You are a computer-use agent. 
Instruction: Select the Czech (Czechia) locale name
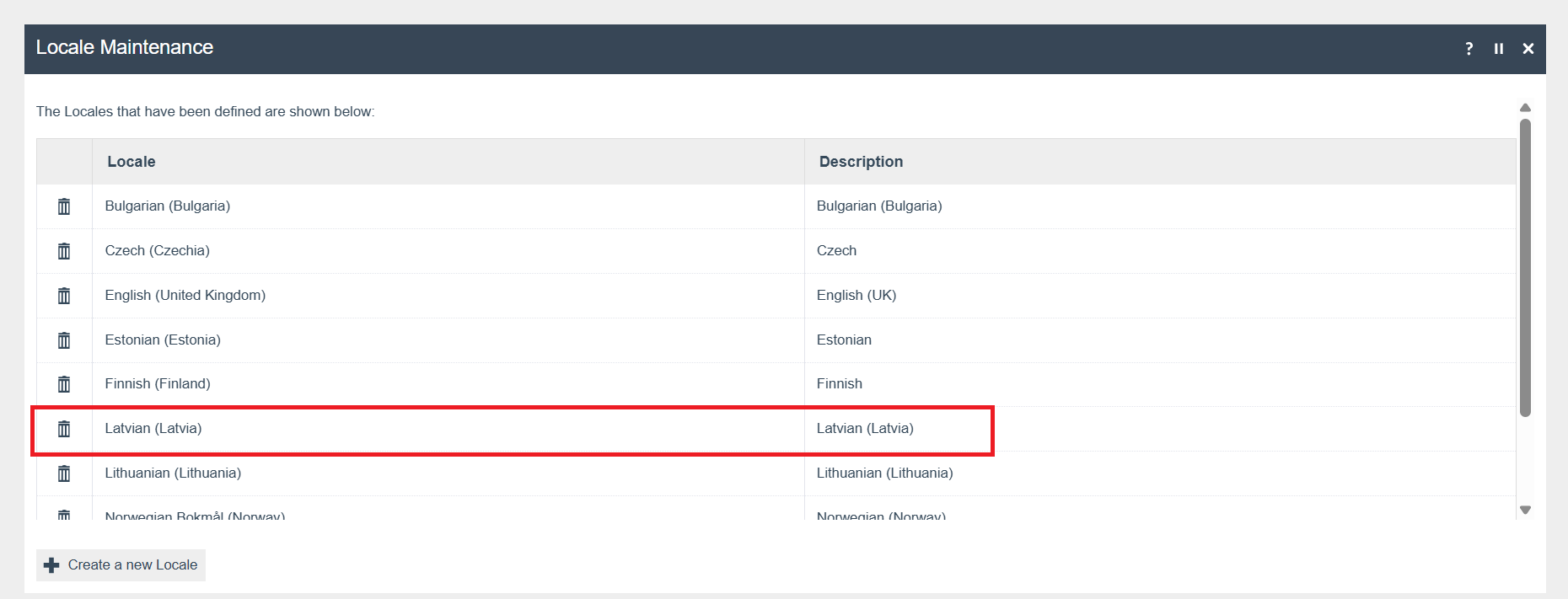click(158, 251)
